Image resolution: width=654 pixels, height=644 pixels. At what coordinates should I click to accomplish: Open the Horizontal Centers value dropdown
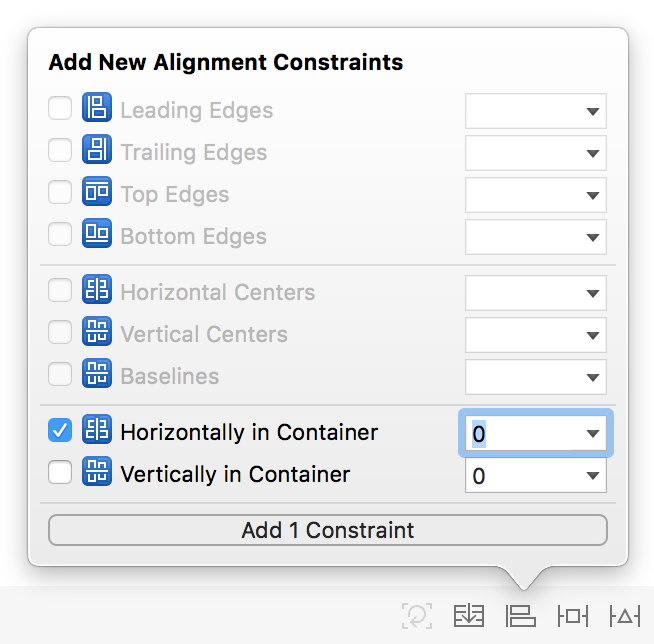(x=593, y=294)
